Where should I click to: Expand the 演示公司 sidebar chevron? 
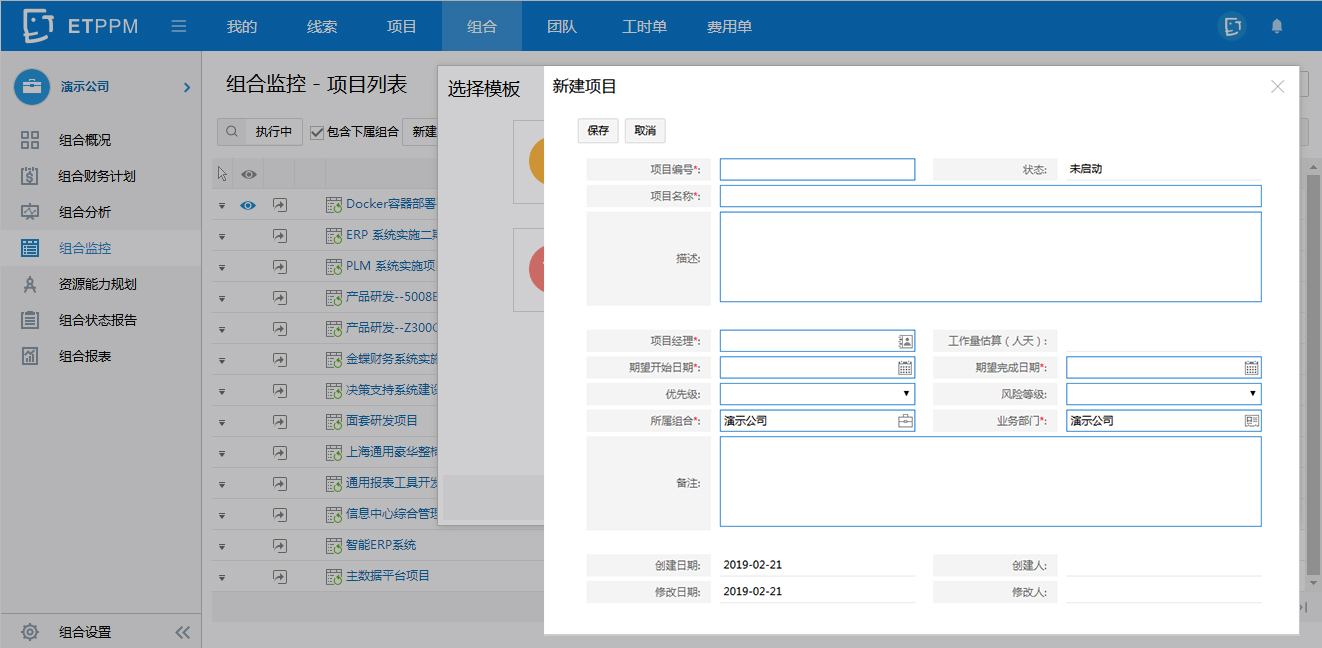187,87
